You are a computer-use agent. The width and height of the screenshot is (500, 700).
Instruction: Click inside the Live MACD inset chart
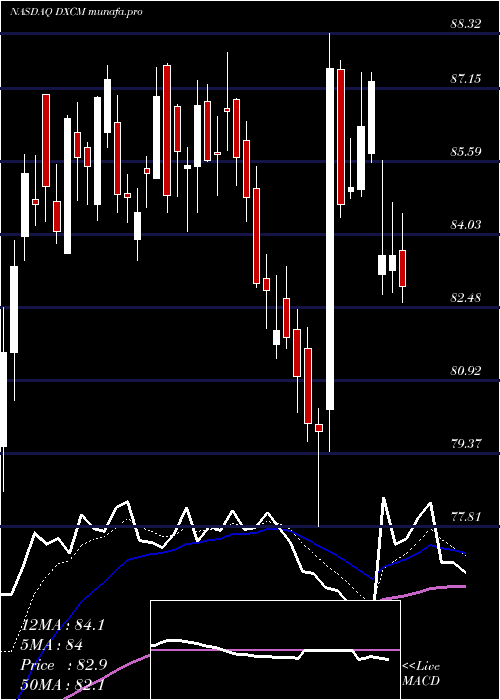tap(275, 650)
